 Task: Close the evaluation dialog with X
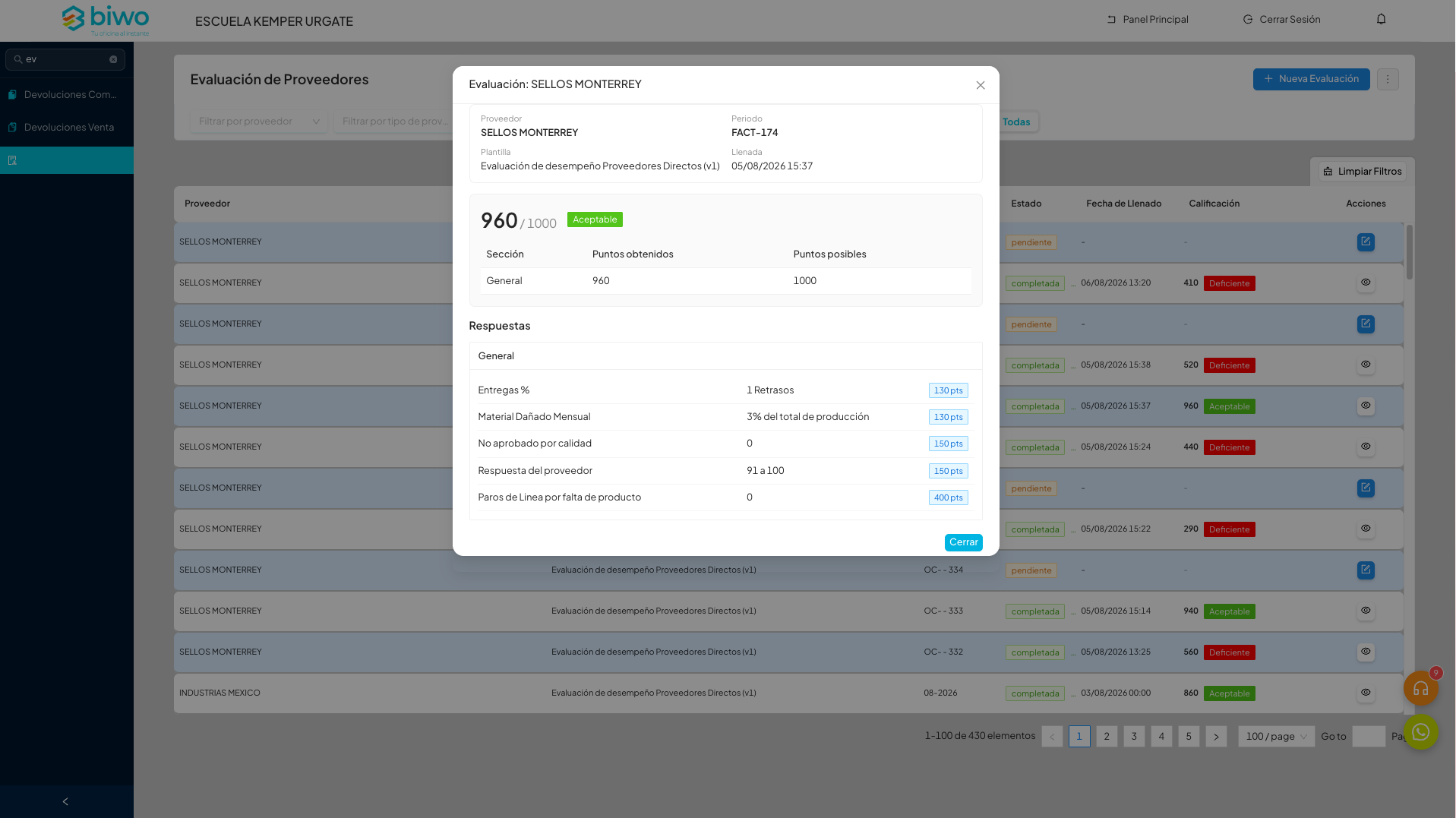[981, 85]
